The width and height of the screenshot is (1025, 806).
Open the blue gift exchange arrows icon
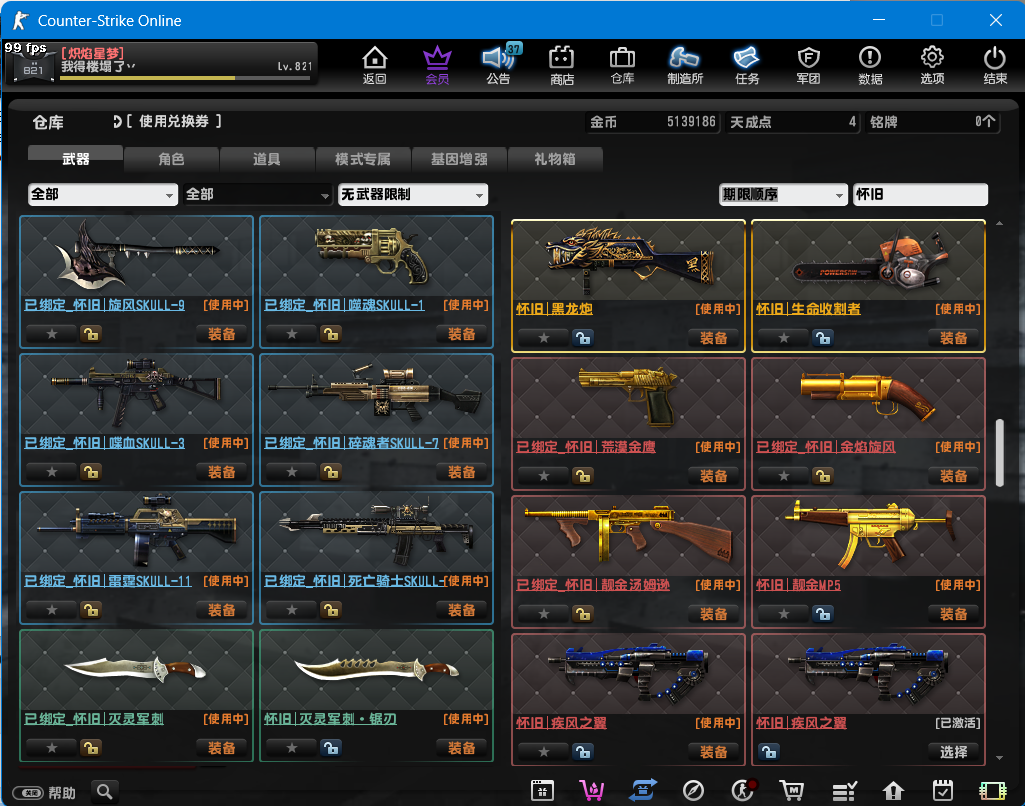643,790
